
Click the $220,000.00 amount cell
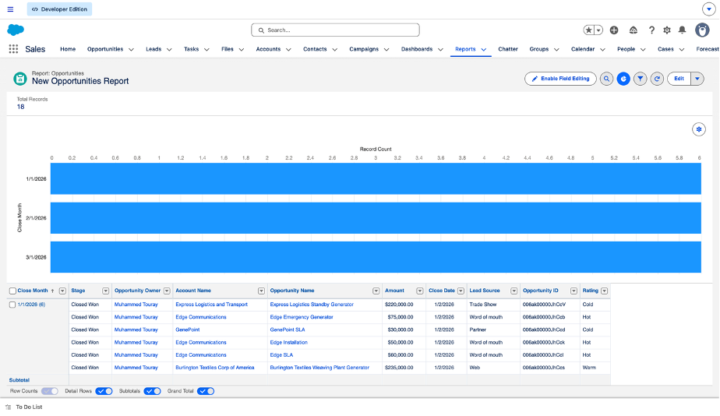click(399, 304)
